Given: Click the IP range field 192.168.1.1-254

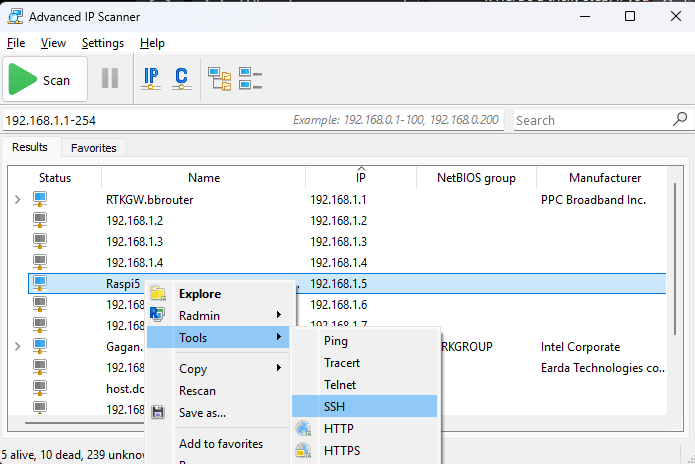Looking at the screenshot, I should coord(253,120).
